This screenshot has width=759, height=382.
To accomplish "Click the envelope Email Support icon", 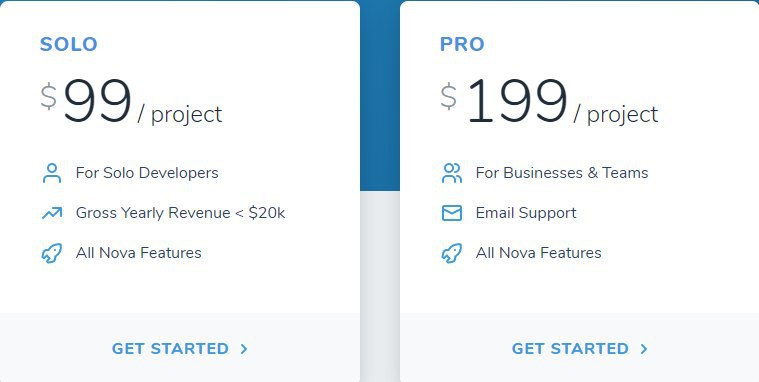I will coord(452,213).
